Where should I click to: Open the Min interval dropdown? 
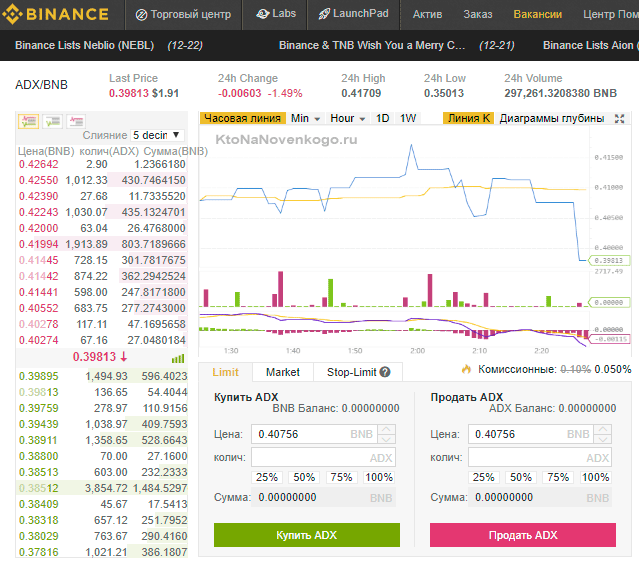pos(305,119)
